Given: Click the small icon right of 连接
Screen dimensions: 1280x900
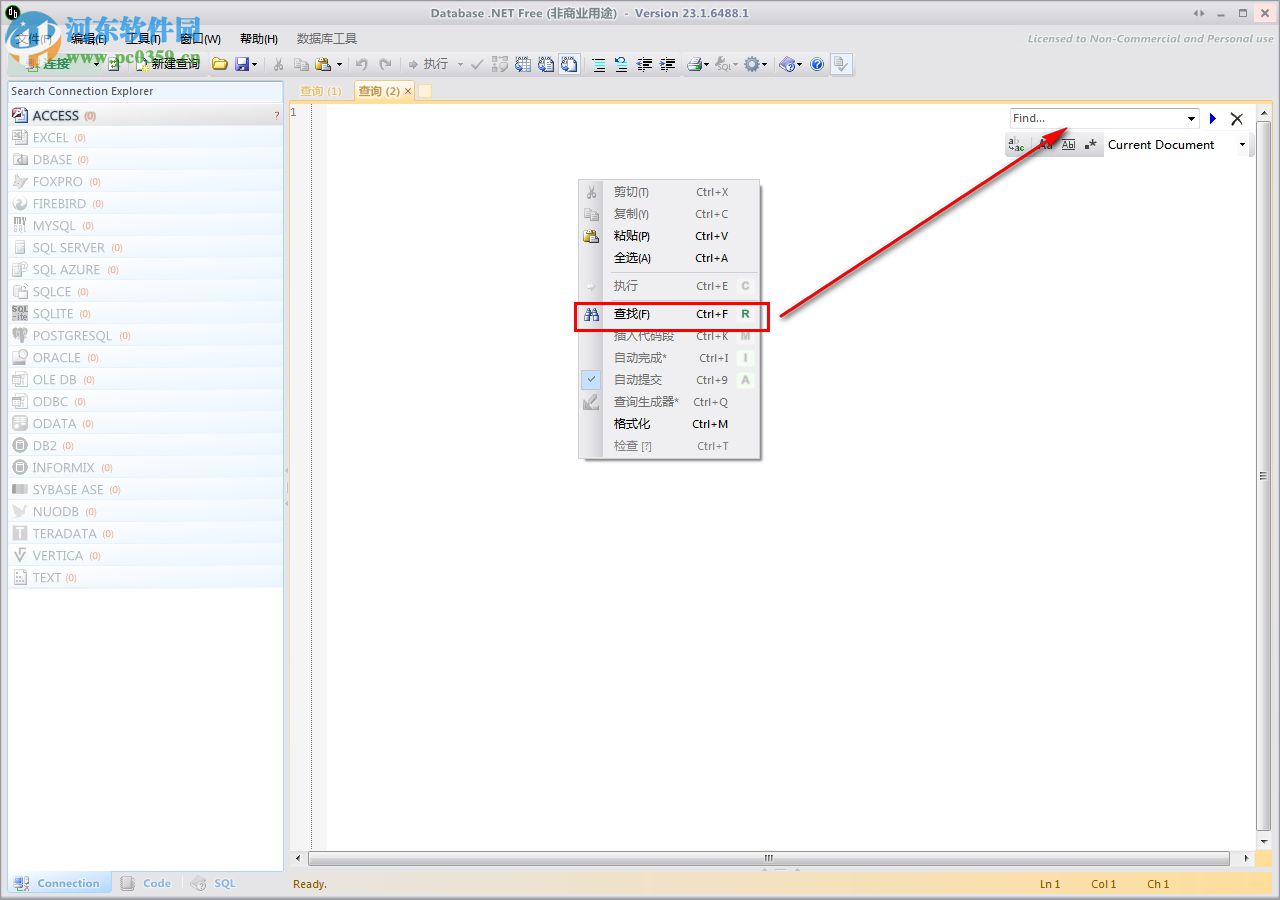Looking at the screenshot, I should (113, 64).
